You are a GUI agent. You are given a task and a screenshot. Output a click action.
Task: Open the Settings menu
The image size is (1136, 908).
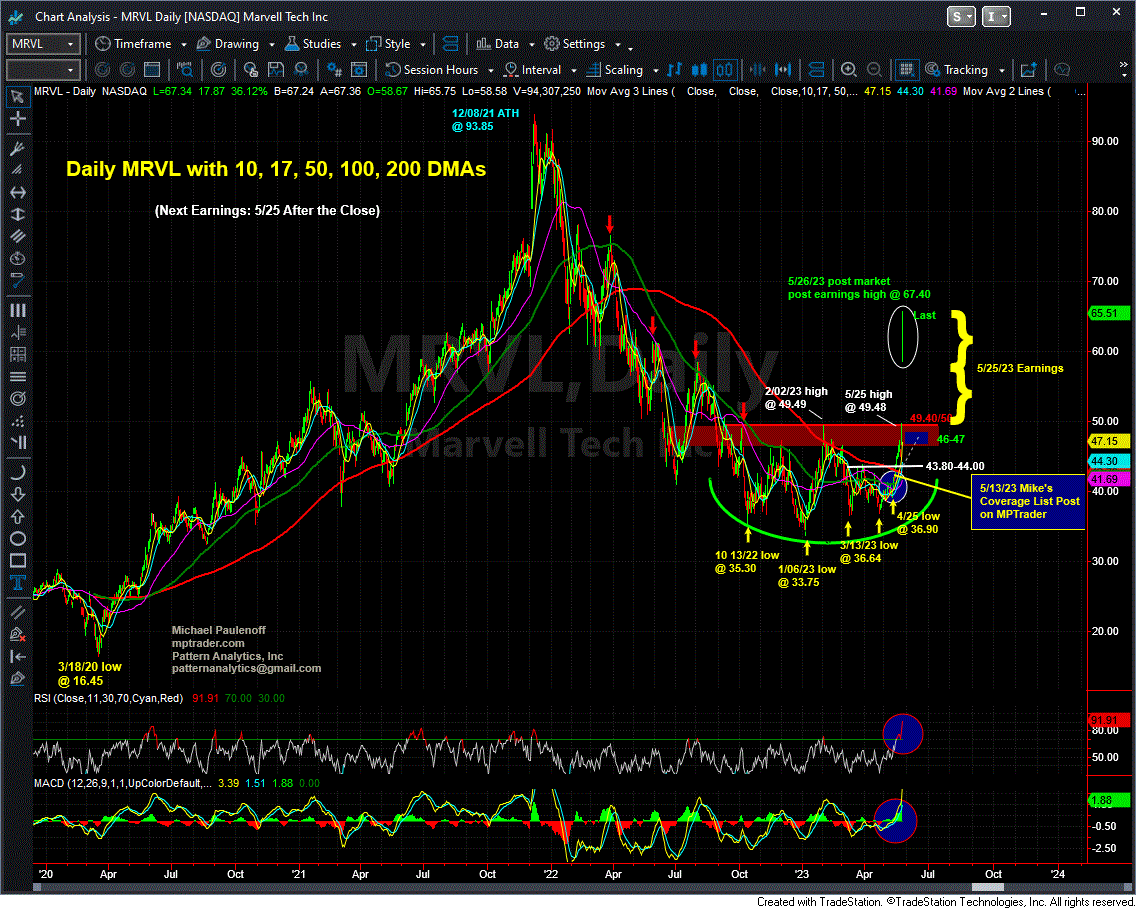click(584, 44)
